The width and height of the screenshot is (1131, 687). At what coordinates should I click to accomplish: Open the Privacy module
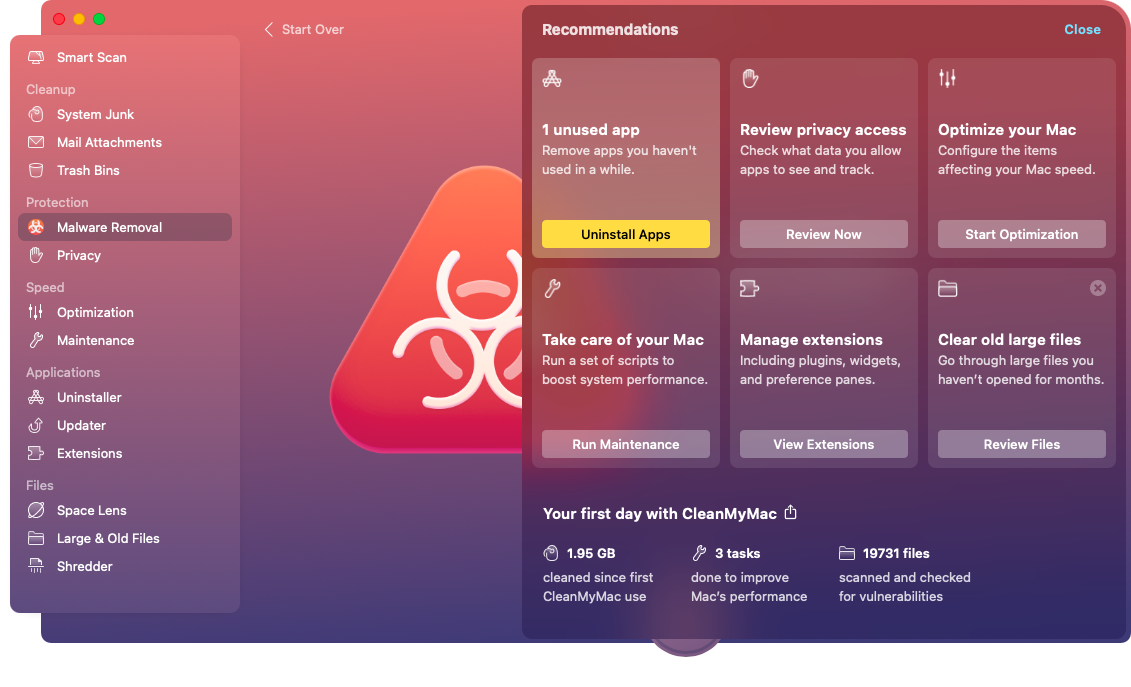coord(125,255)
